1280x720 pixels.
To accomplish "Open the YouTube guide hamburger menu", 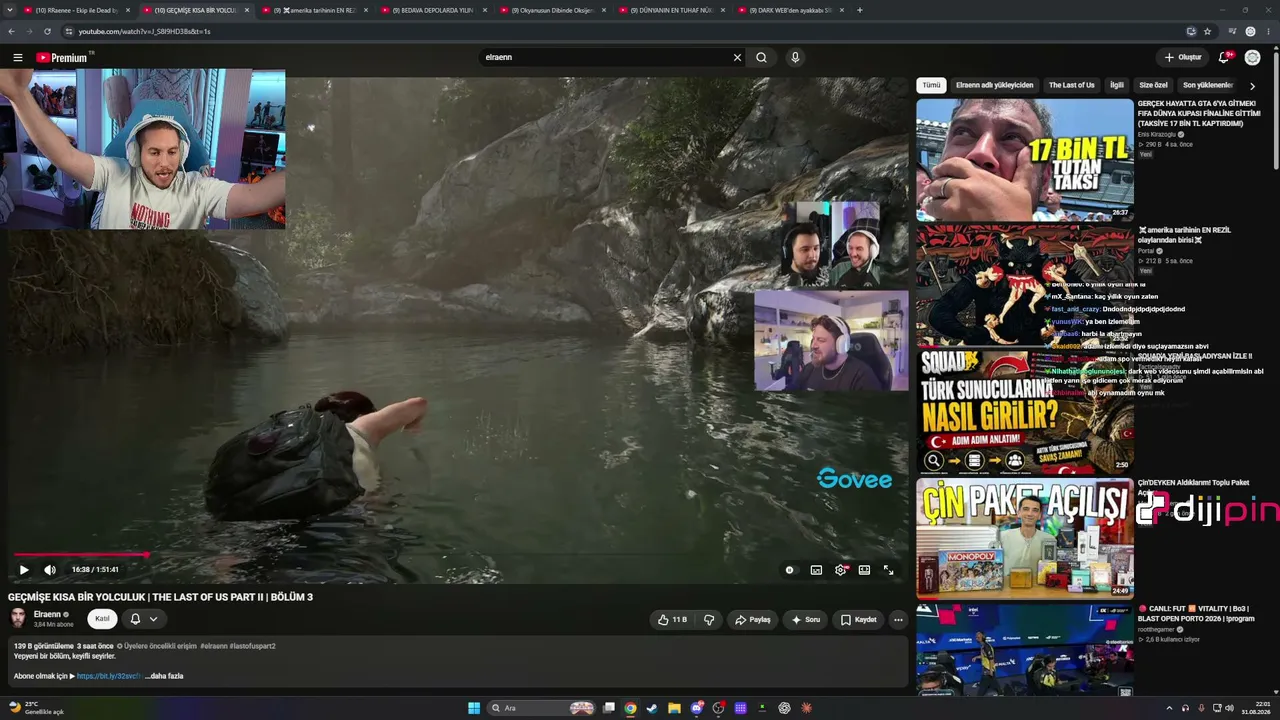I will click(18, 58).
